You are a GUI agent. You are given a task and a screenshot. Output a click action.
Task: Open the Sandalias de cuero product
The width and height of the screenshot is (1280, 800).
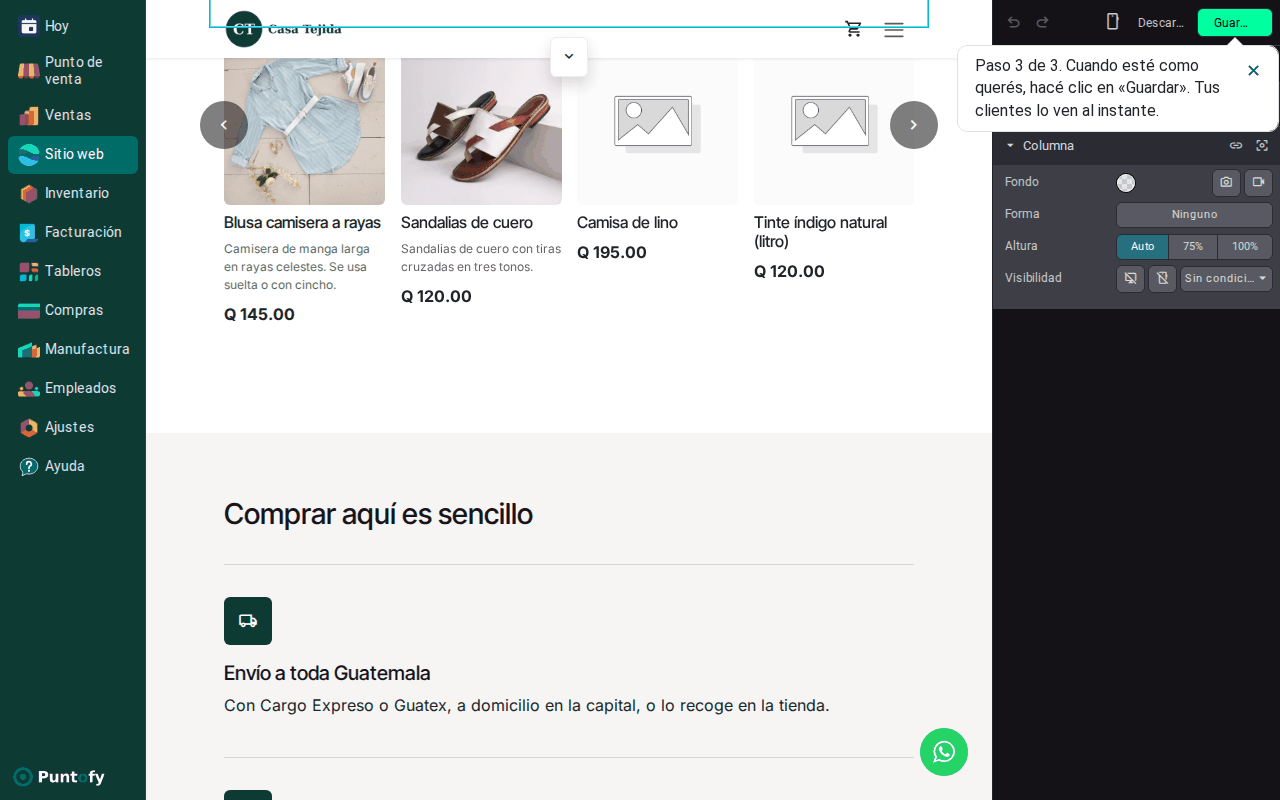point(467,223)
